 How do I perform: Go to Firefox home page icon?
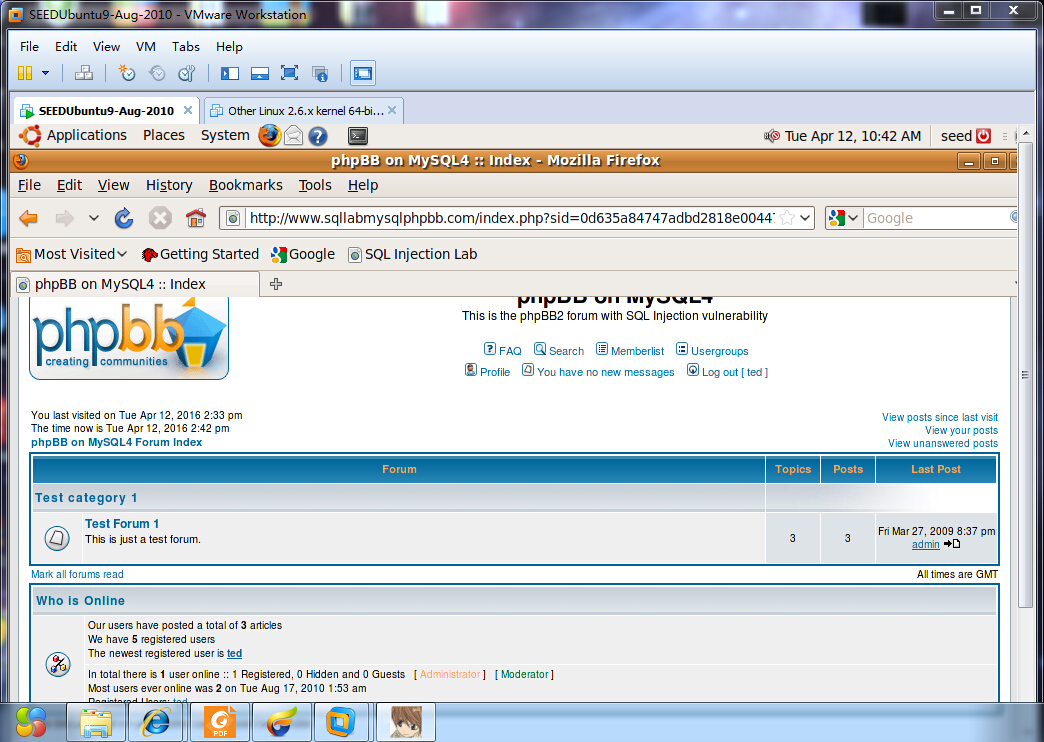(196, 218)
